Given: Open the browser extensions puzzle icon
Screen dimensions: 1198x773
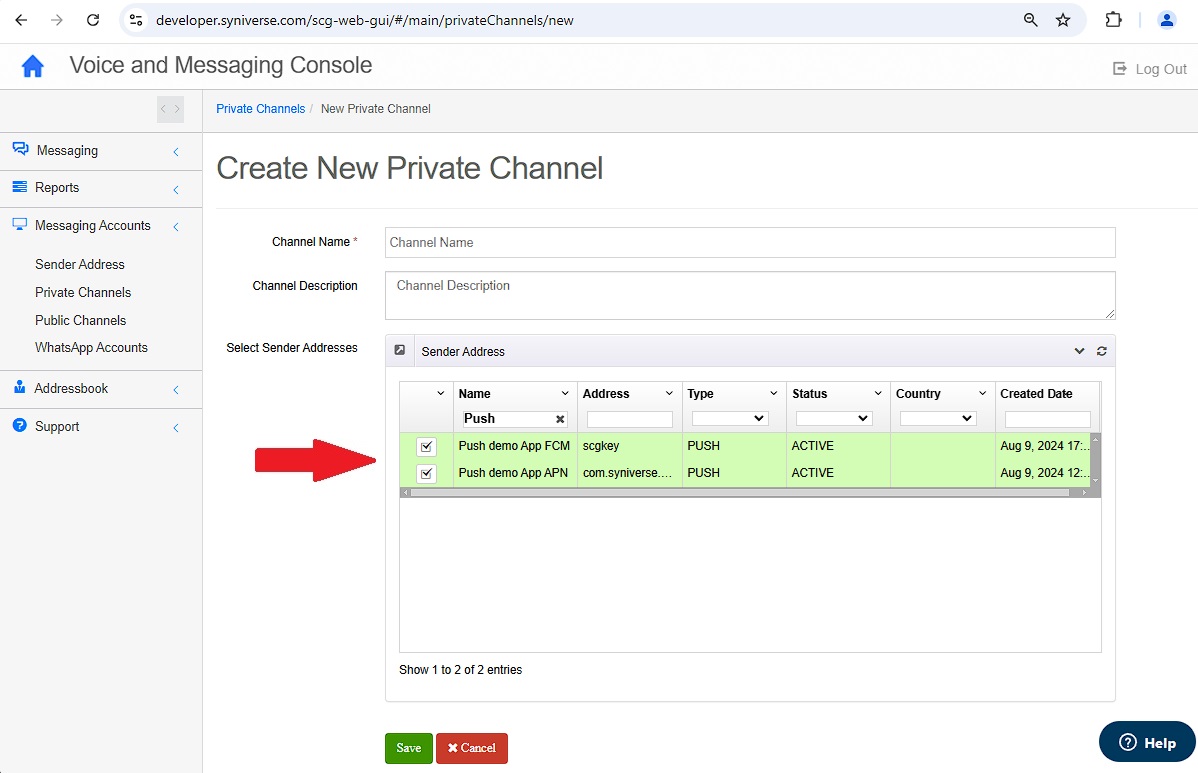Looking at the screenshot, I should click(x=1114, y=20).
